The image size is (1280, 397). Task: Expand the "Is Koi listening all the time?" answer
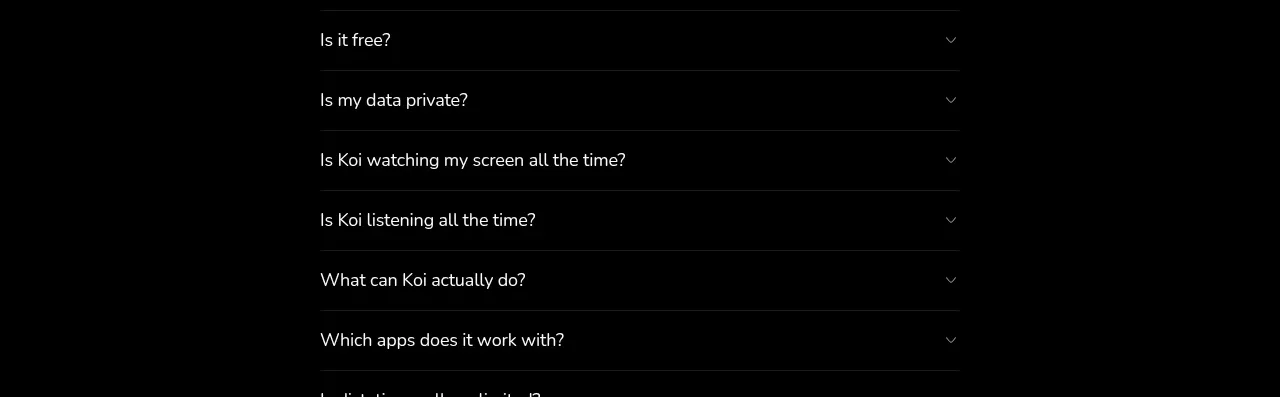point(428,220)
